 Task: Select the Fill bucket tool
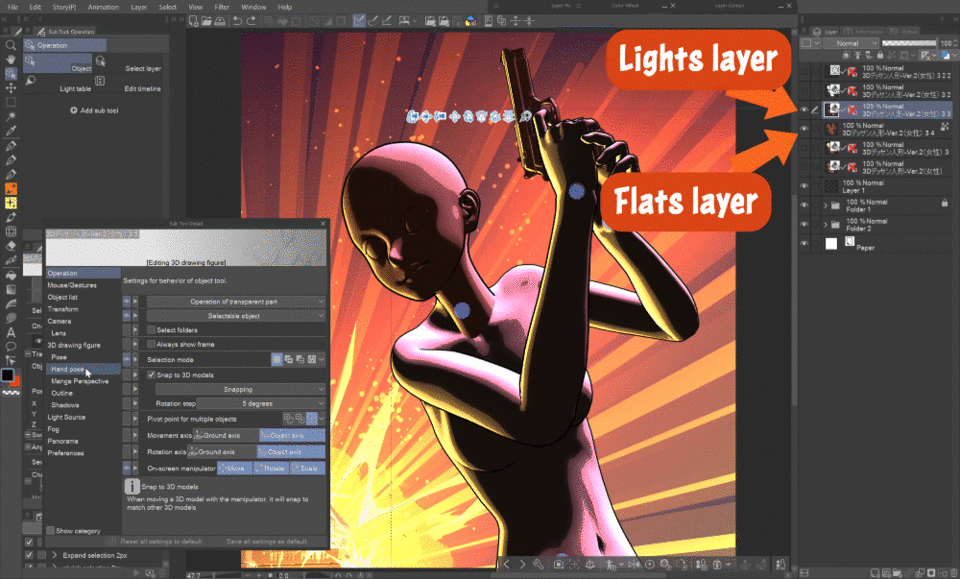coord(10,275)
